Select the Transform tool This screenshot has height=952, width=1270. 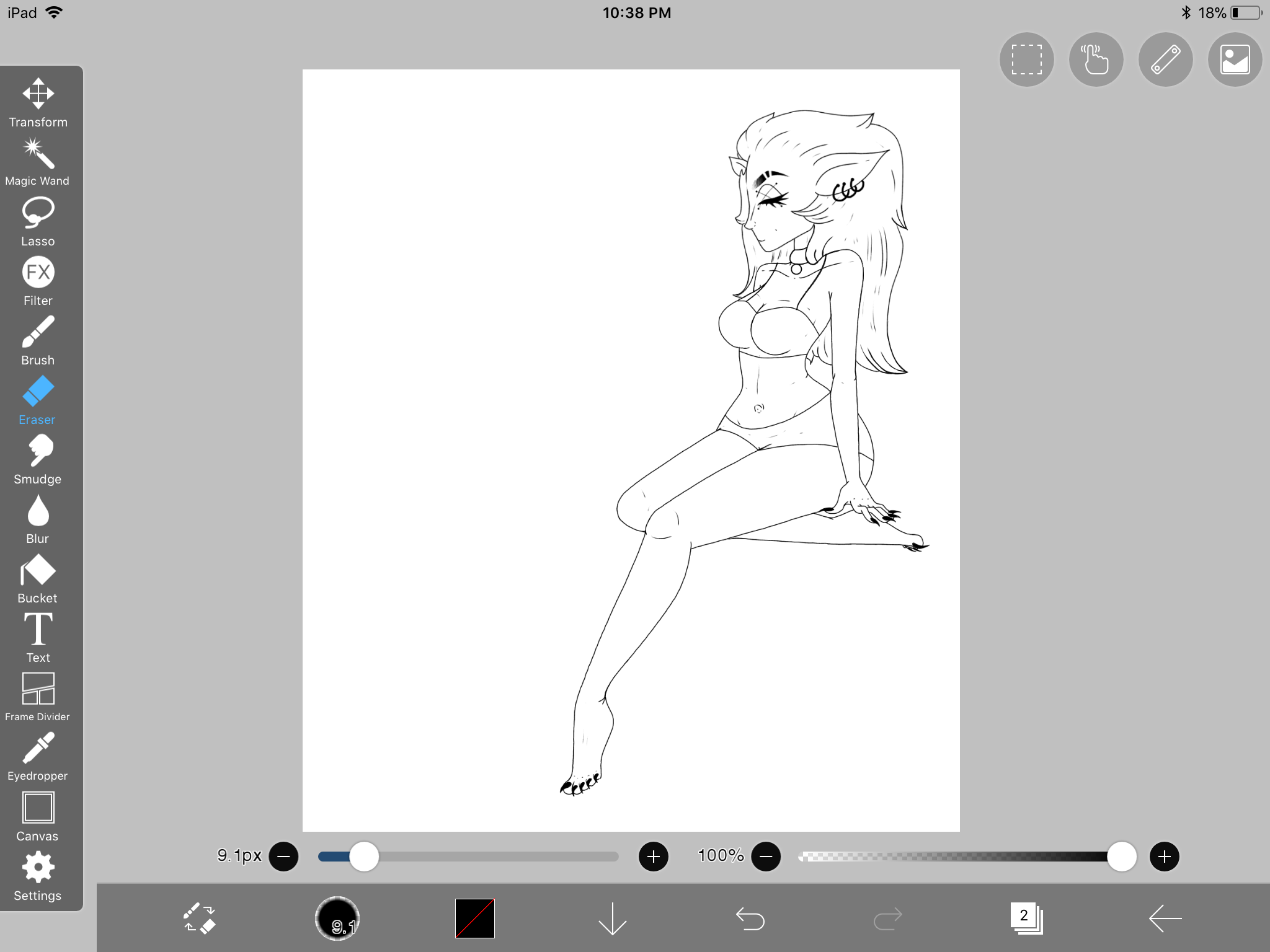pyautogui.click(x=38, y=103)
